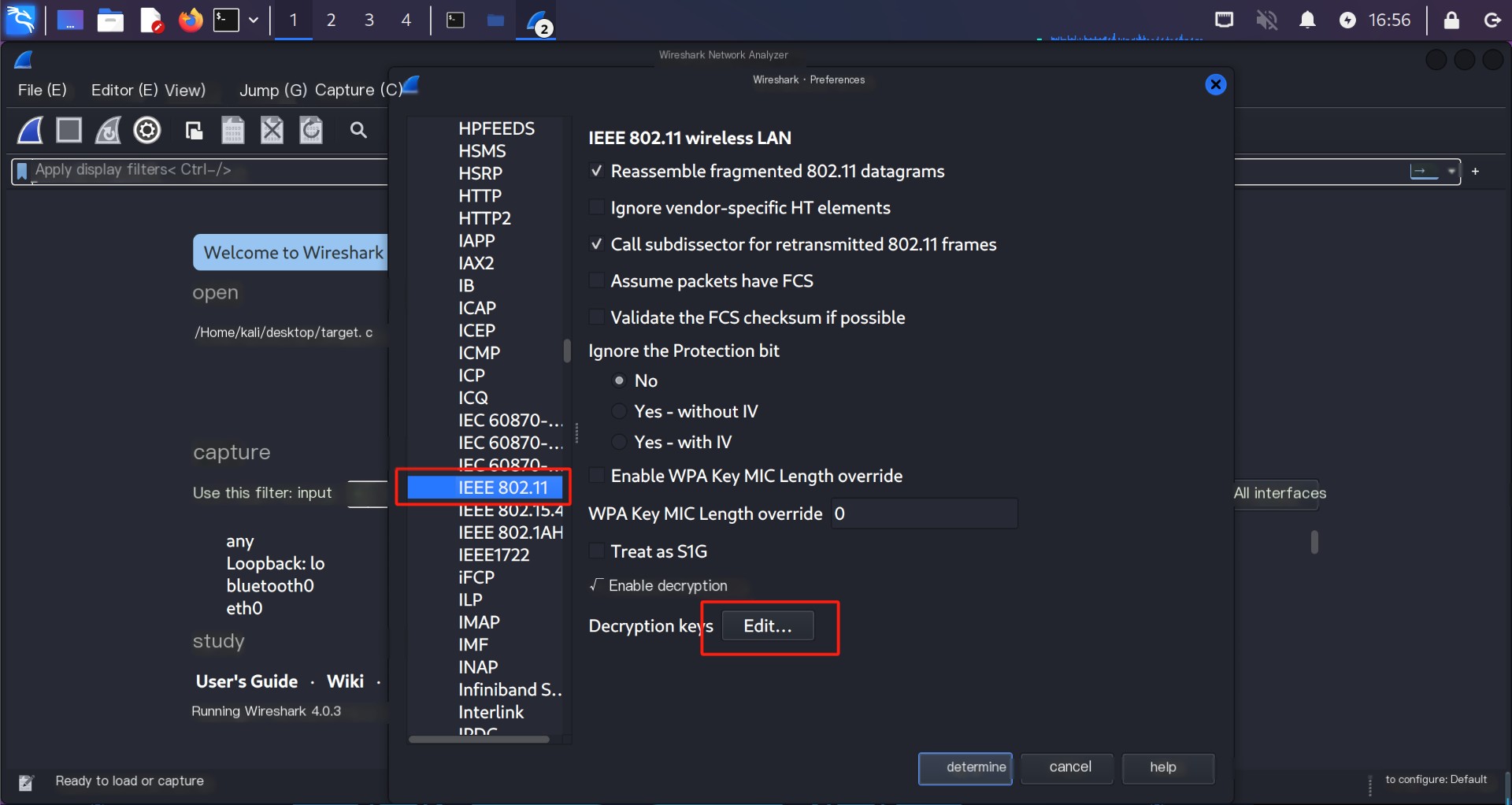Select the eth0 capture interface
The image size is (1512, 805).
click(245, 608)
